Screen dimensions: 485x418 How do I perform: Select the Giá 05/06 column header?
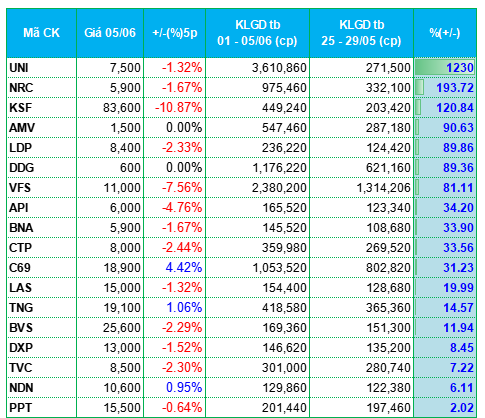click(110, 33)
